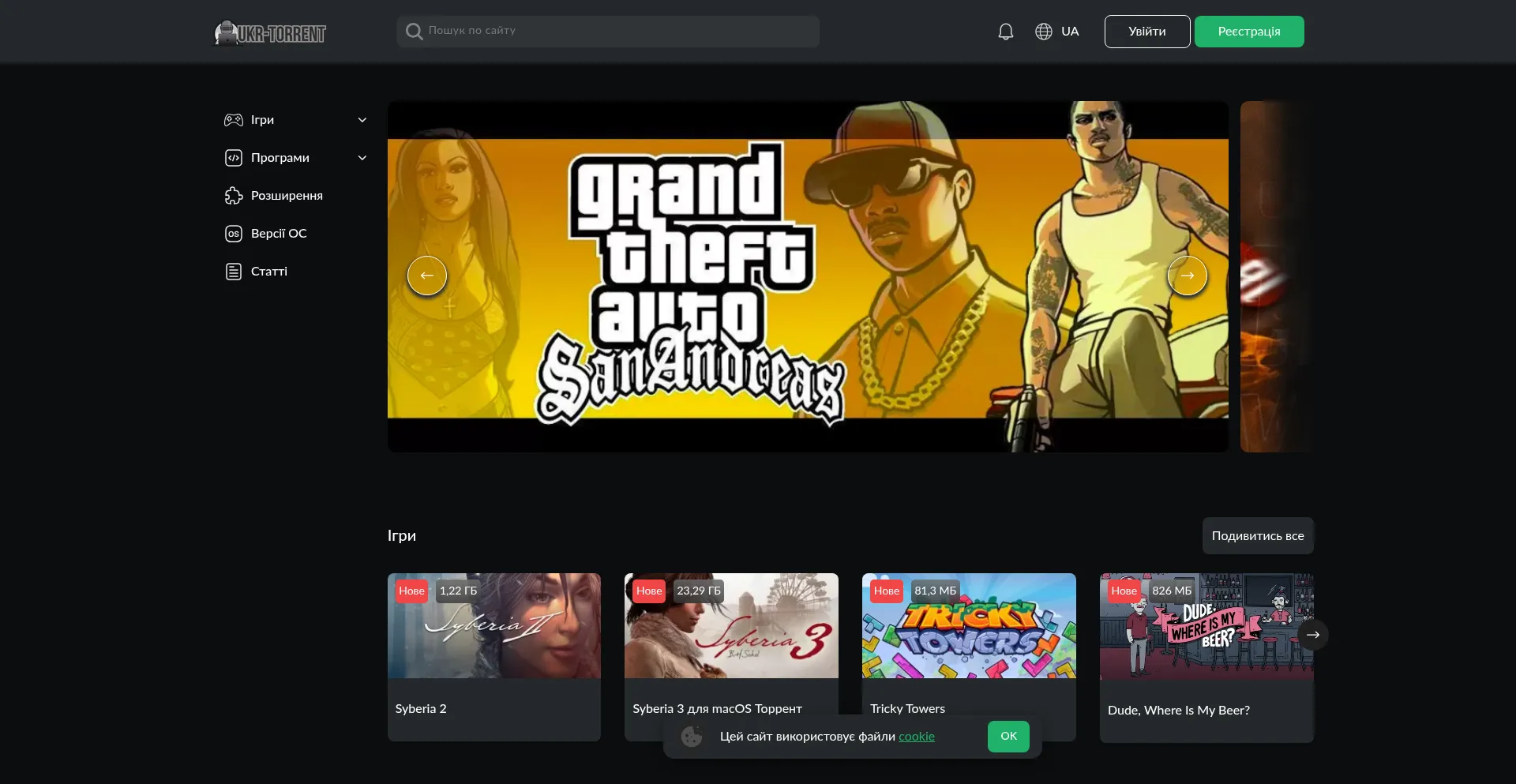Expand the Ігри sidebar chevron
The image size is (1516, 784).
click(x=362, y=120)
